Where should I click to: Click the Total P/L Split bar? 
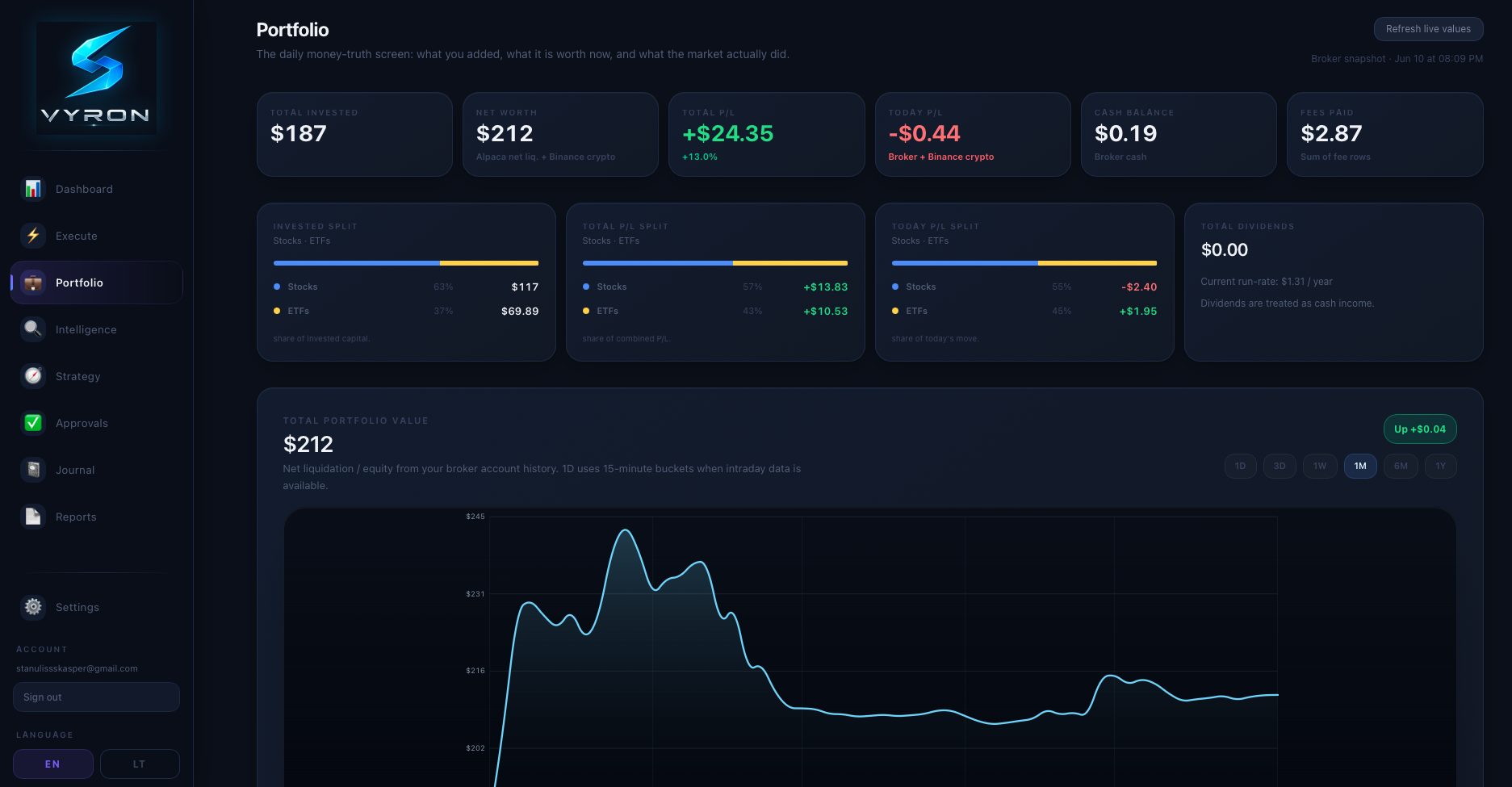[715, 263]
